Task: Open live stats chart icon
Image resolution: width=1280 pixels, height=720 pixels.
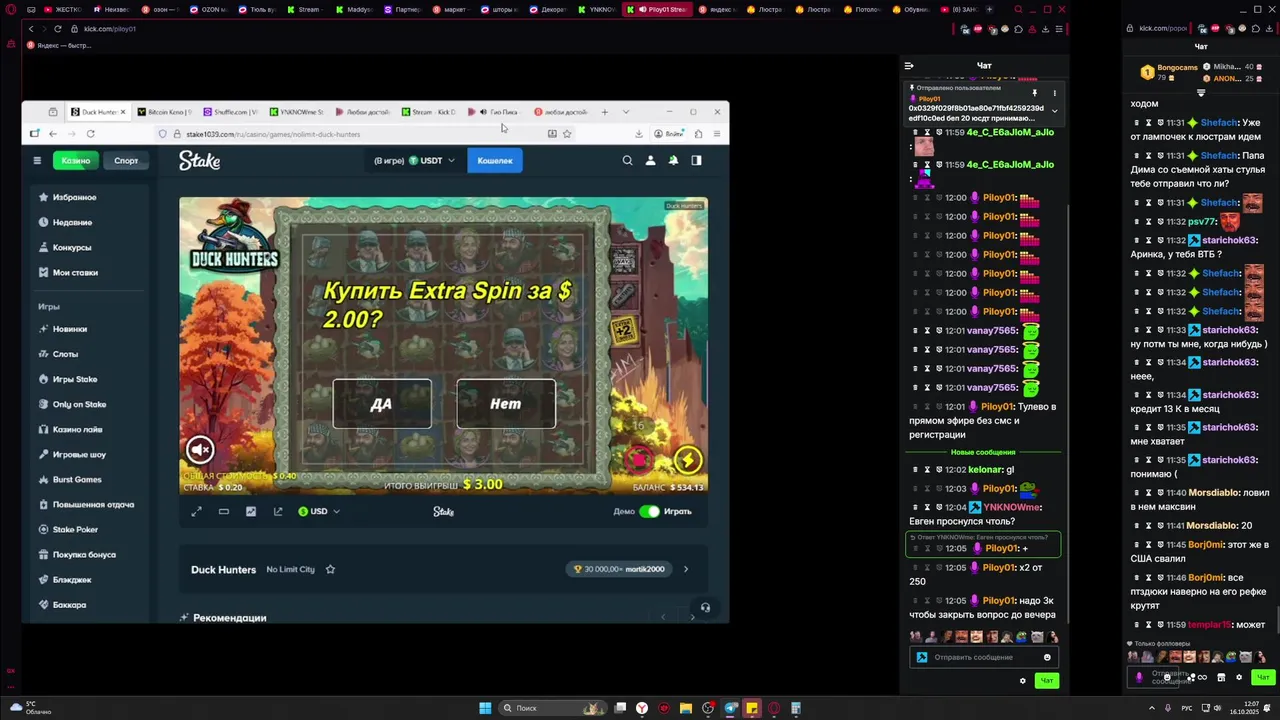Action: (251, 511)
